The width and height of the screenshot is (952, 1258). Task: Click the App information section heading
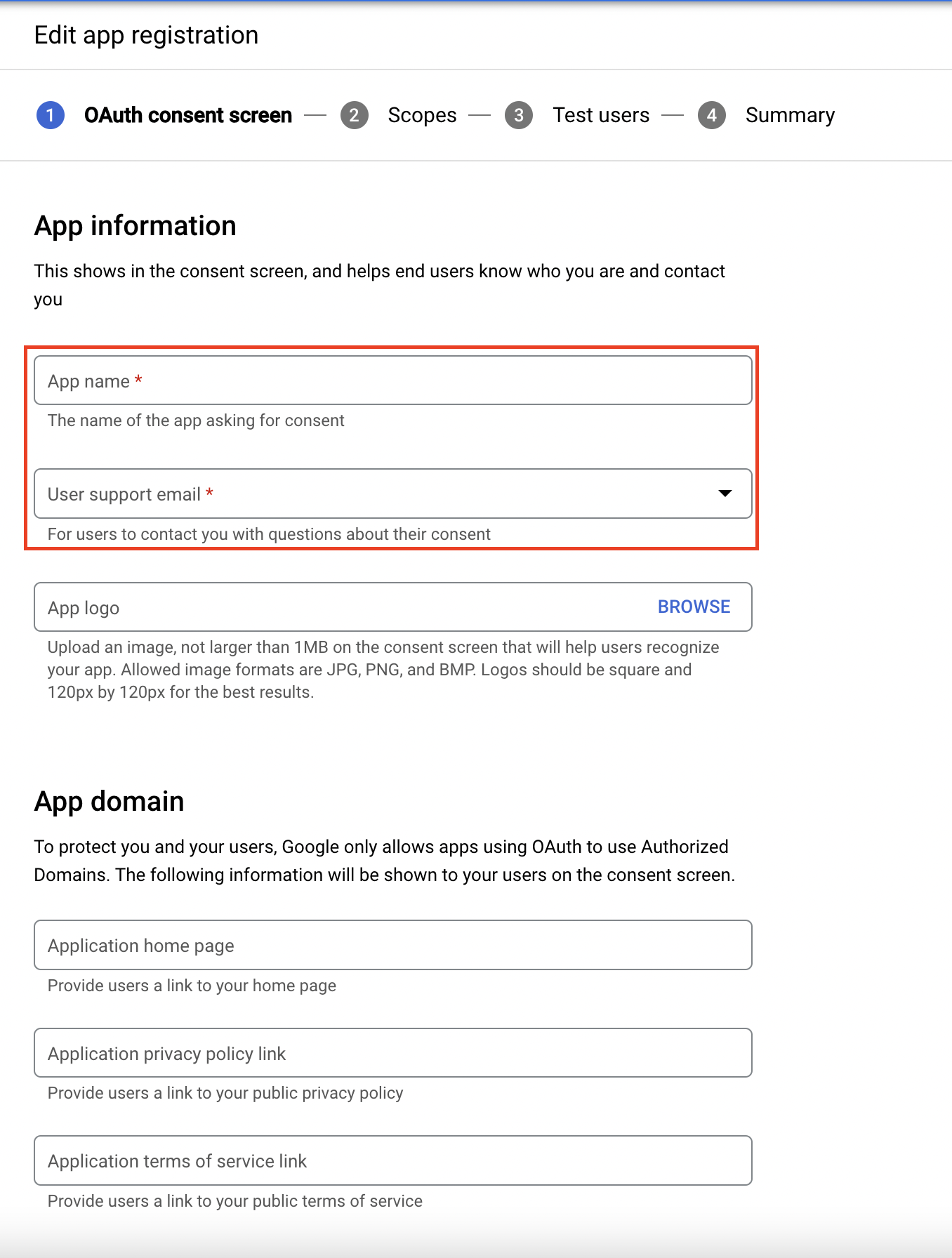click(x=135, y=225)
